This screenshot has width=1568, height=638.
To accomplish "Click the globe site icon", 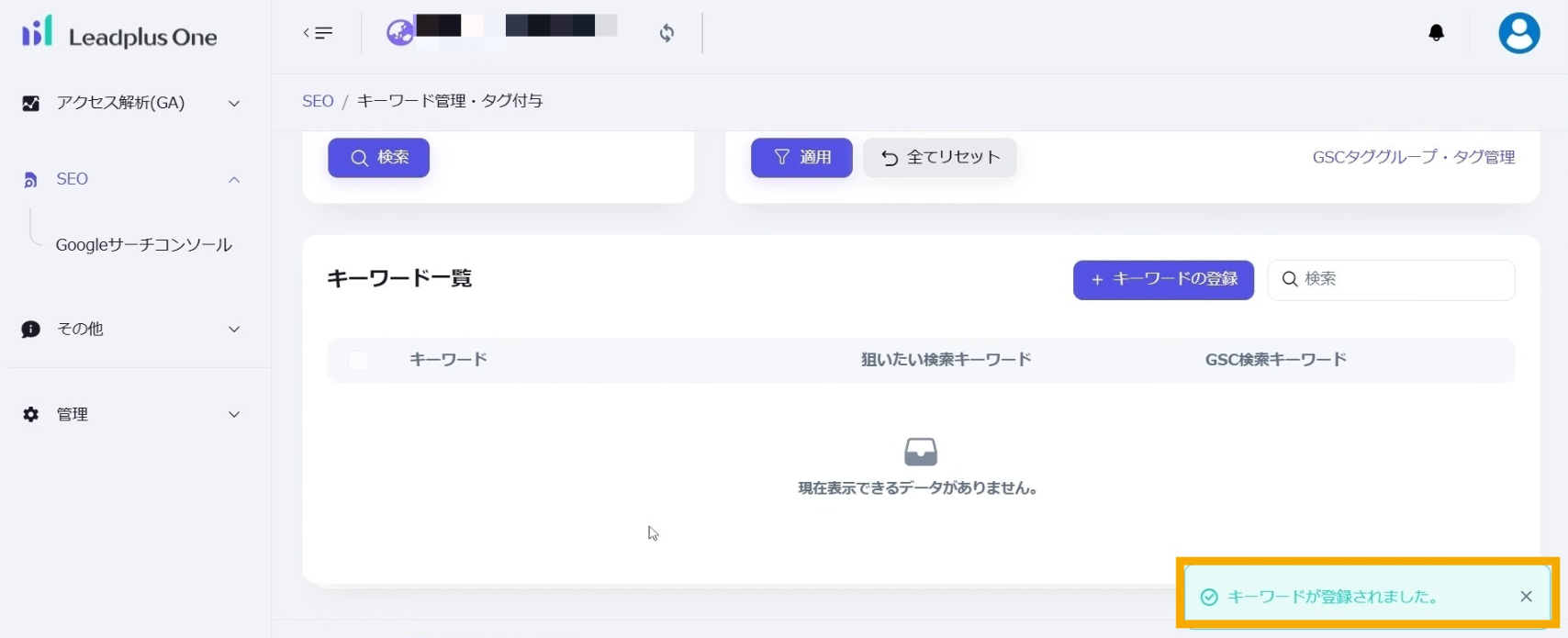I will click(400, 33).
